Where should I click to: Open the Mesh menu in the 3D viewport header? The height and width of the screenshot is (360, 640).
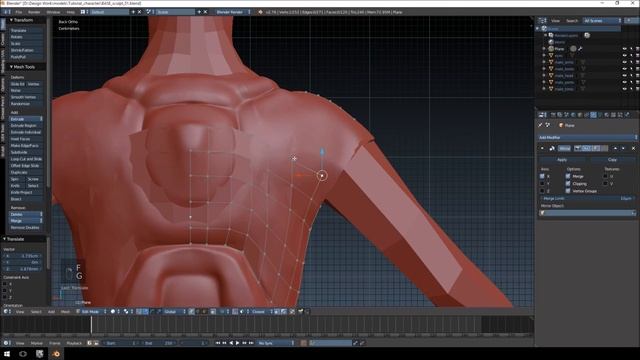coord(65,312)
